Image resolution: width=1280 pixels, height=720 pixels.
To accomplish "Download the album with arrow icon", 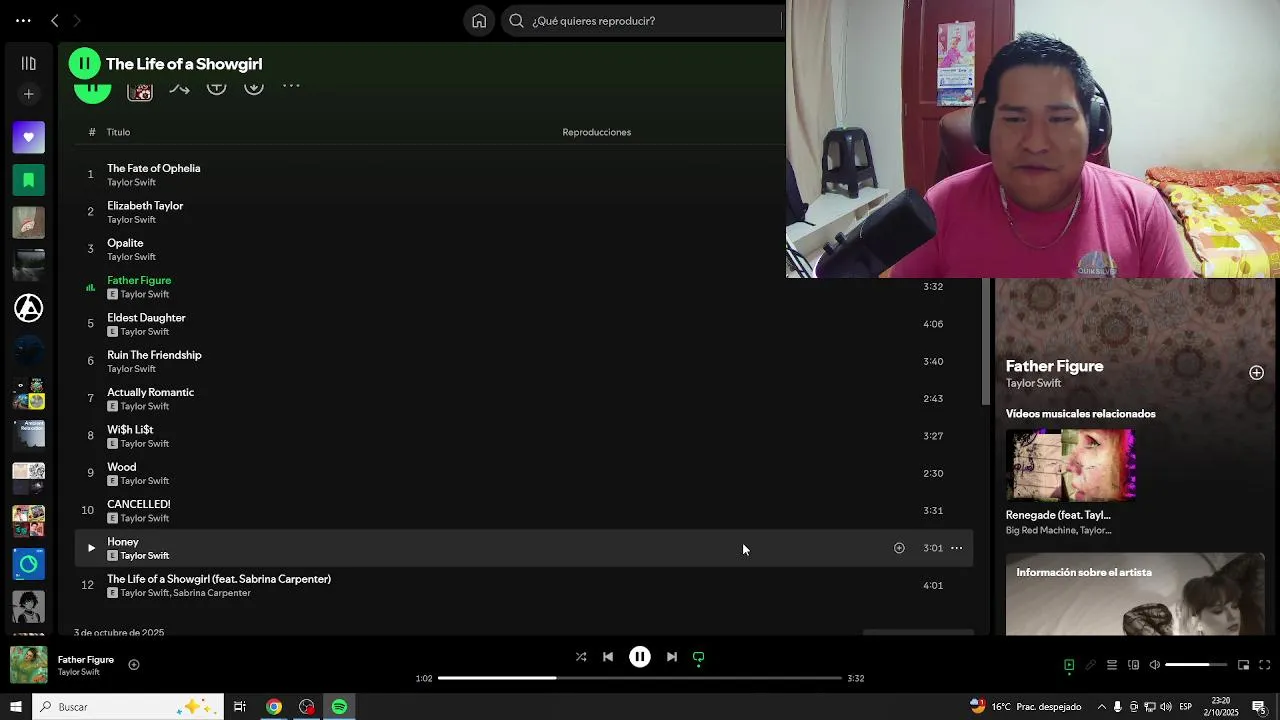I will coord(254,88).
